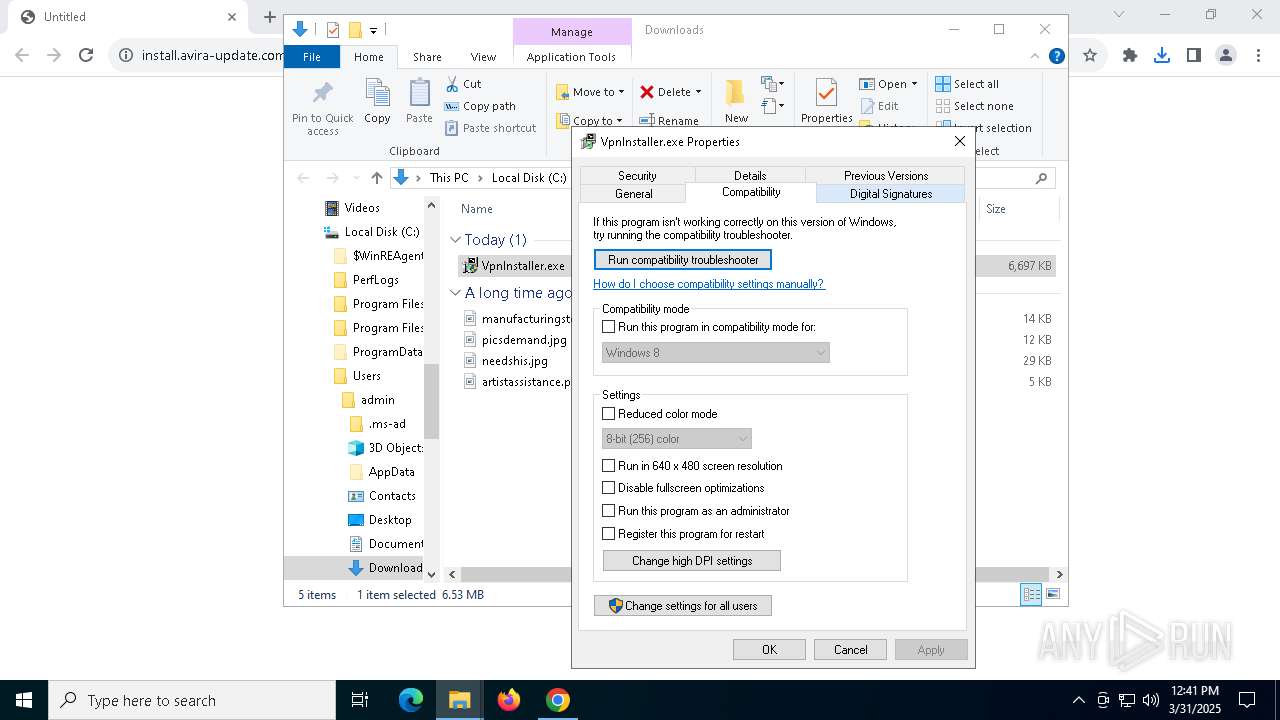Click Chrome side panel icon

[x=1194, y=56]
